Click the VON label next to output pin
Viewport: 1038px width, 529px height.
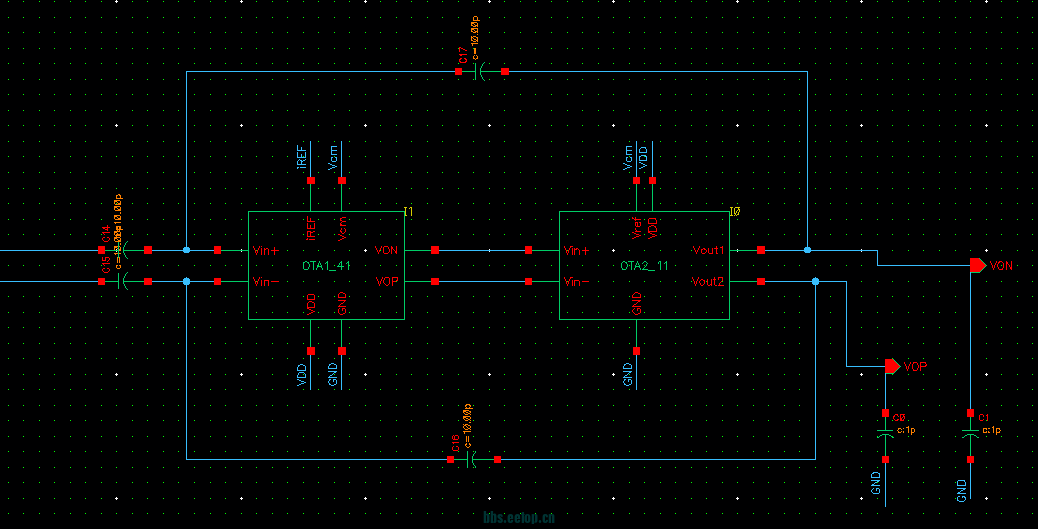(1002, 265)
